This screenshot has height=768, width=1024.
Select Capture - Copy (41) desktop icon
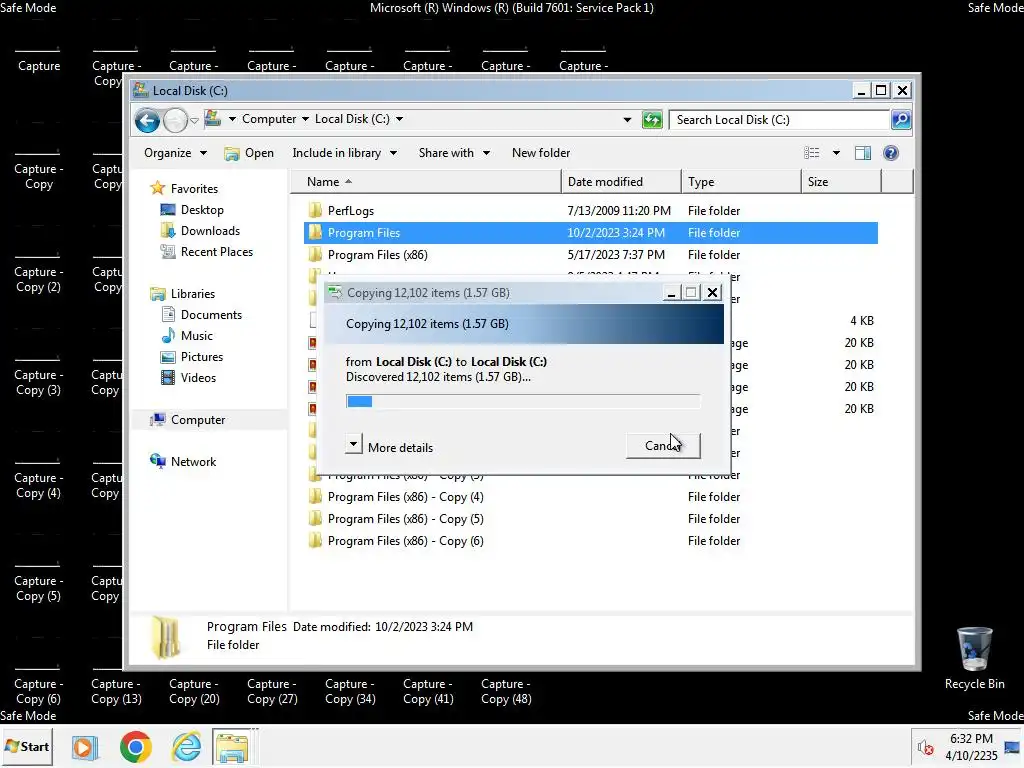point(428,691)
